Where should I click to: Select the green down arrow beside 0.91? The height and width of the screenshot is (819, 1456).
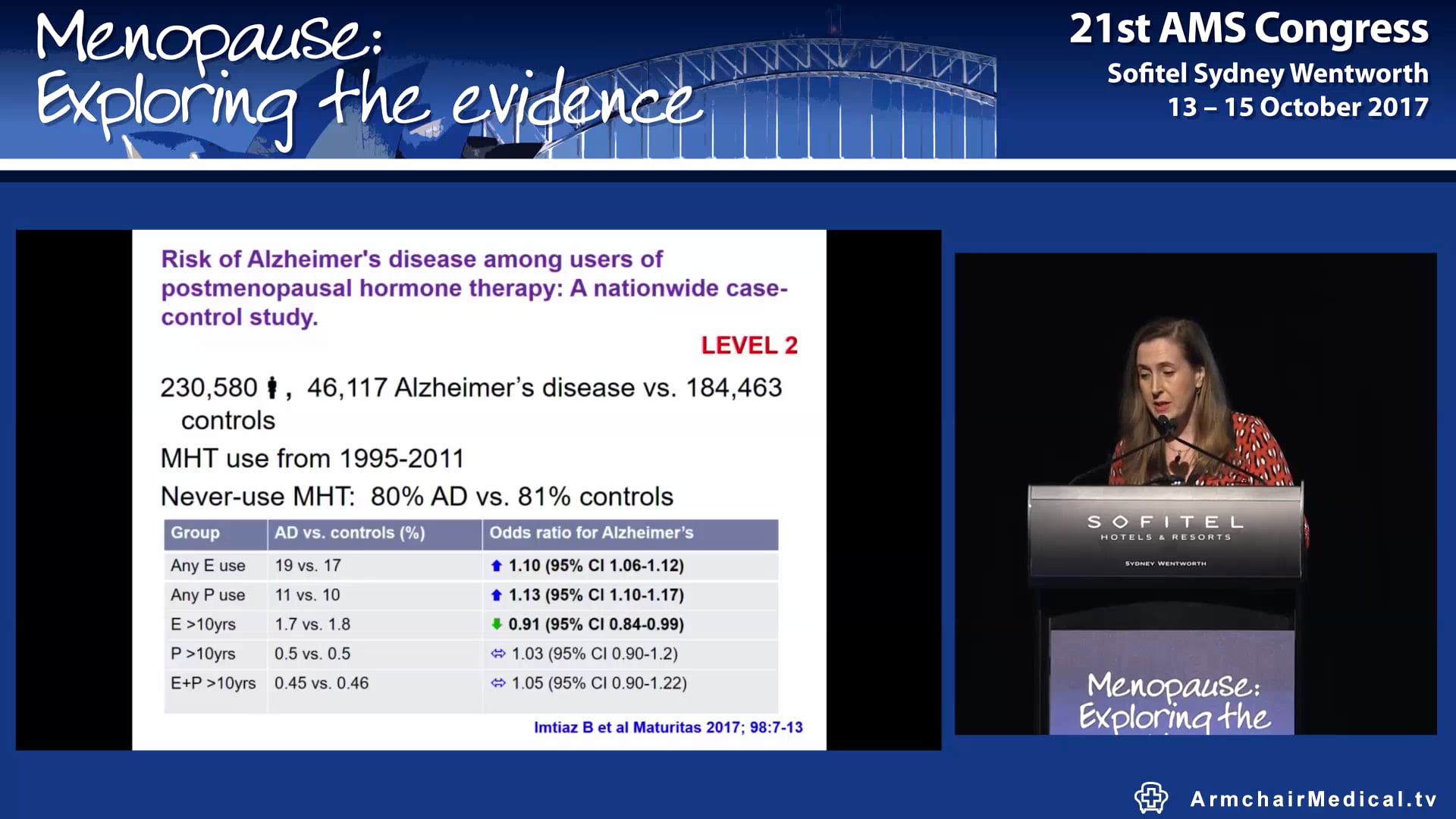(x=498, y=625)
